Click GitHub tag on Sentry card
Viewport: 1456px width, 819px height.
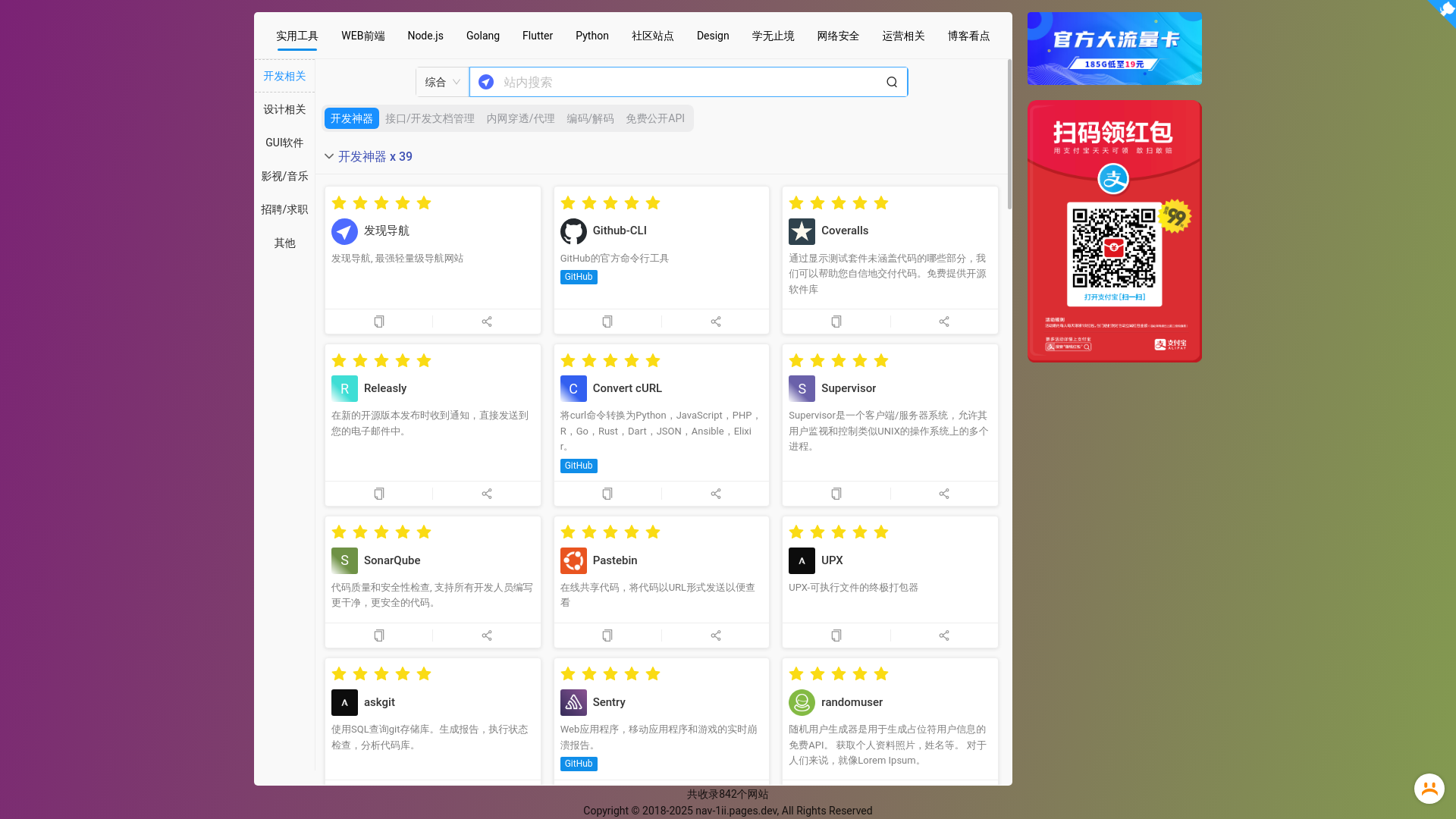[x=579, y=764]
